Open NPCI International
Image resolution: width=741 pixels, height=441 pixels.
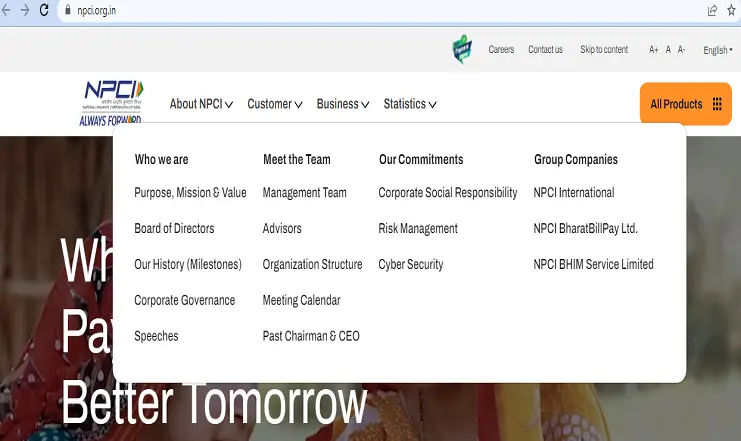pyautogui.click(x=574, y=193)
